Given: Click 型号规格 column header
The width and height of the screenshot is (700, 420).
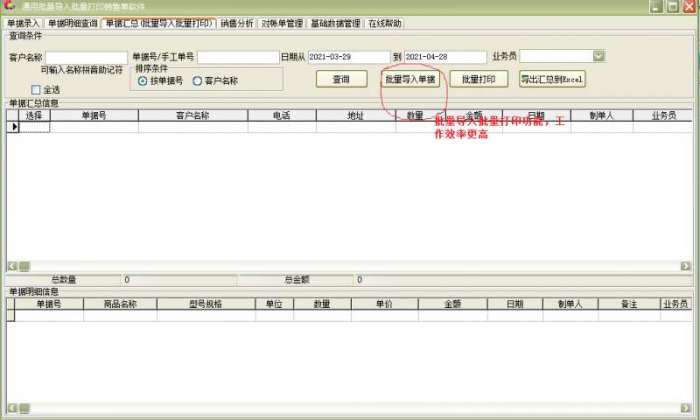Looking at the screenshot, I should click(206, 304).
